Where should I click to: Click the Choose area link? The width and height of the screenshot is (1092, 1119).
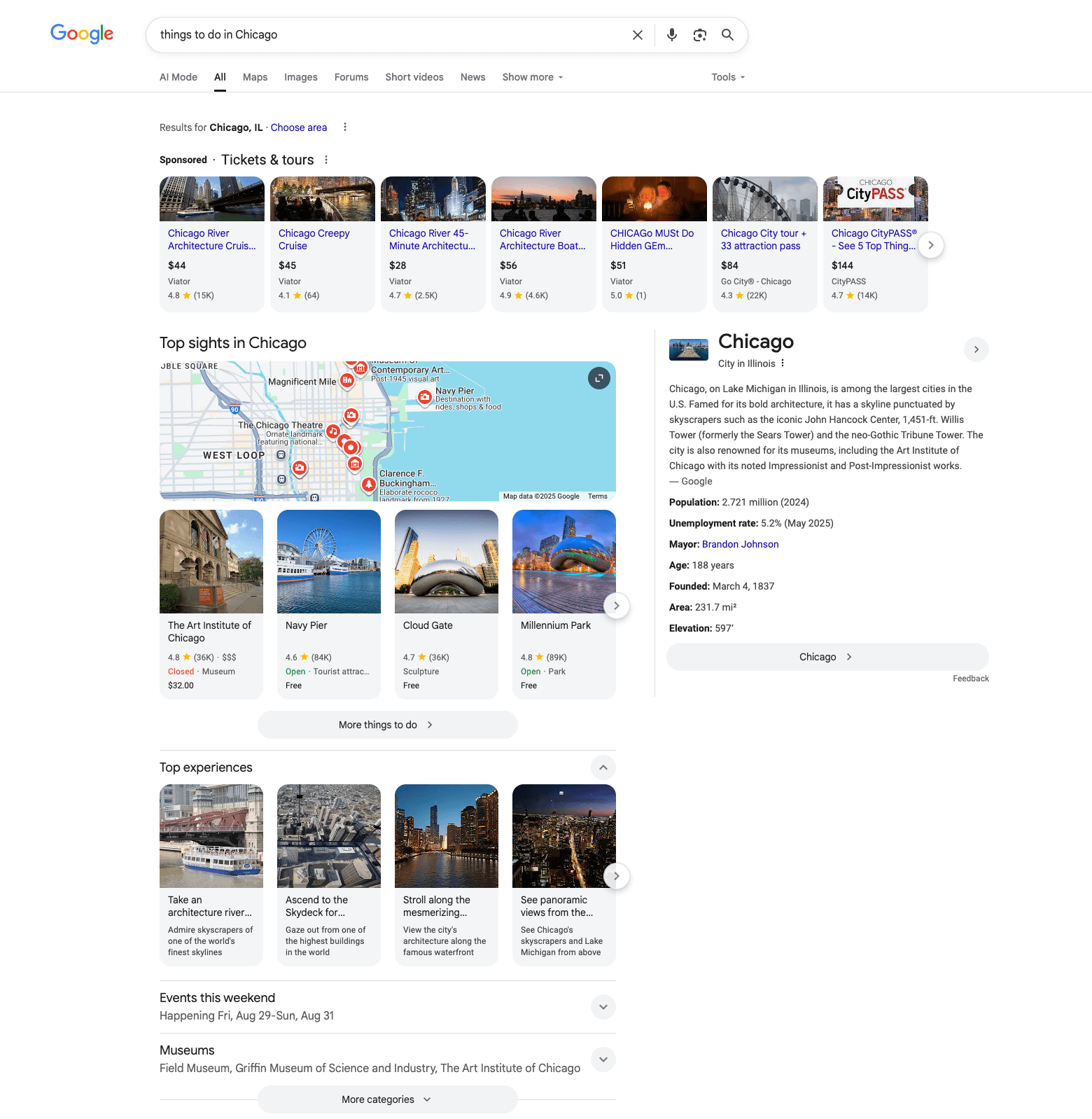(299, 127)
